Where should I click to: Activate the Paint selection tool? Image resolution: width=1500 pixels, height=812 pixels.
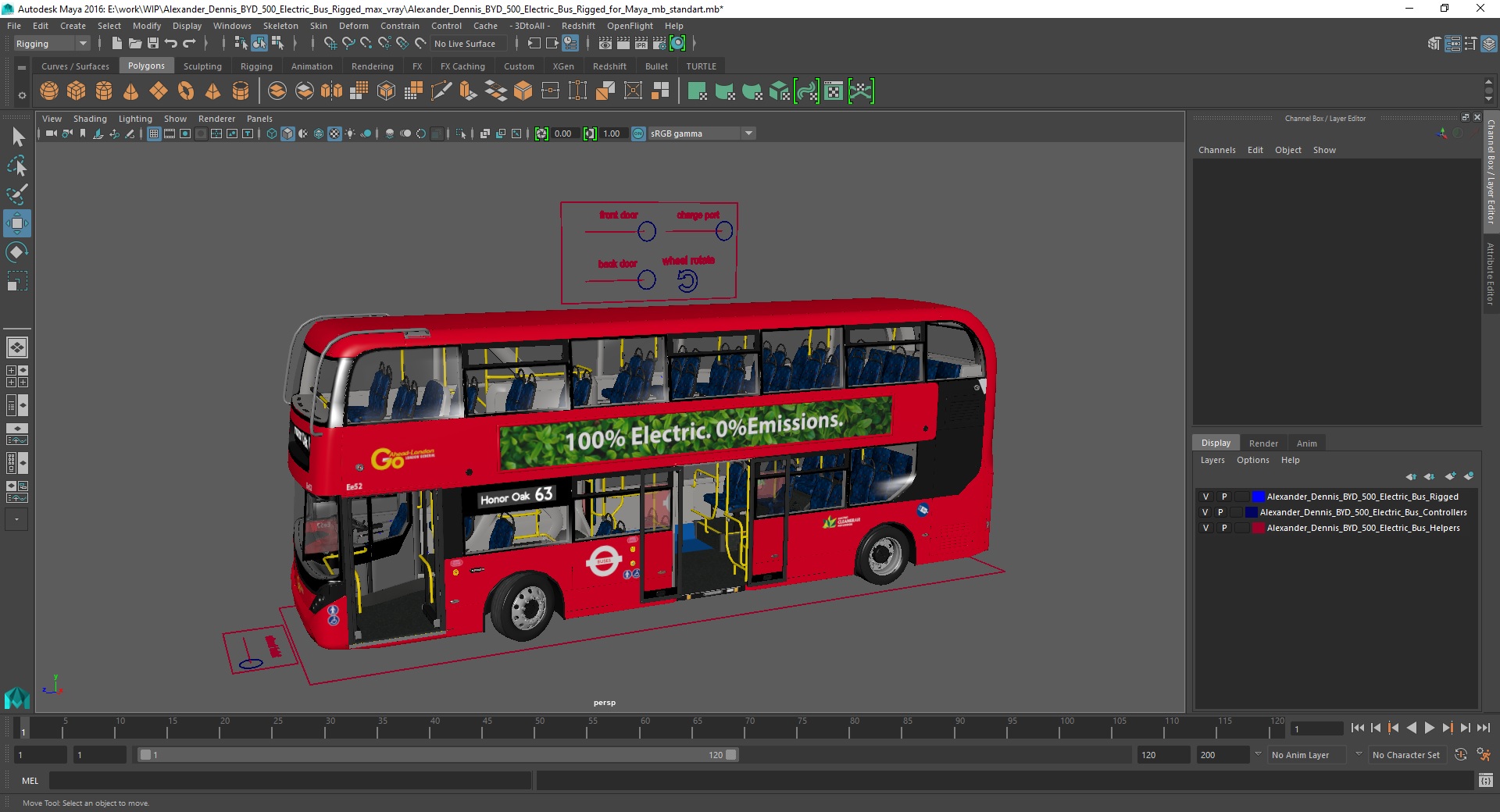pyautogui.click(x=17, y=194)
